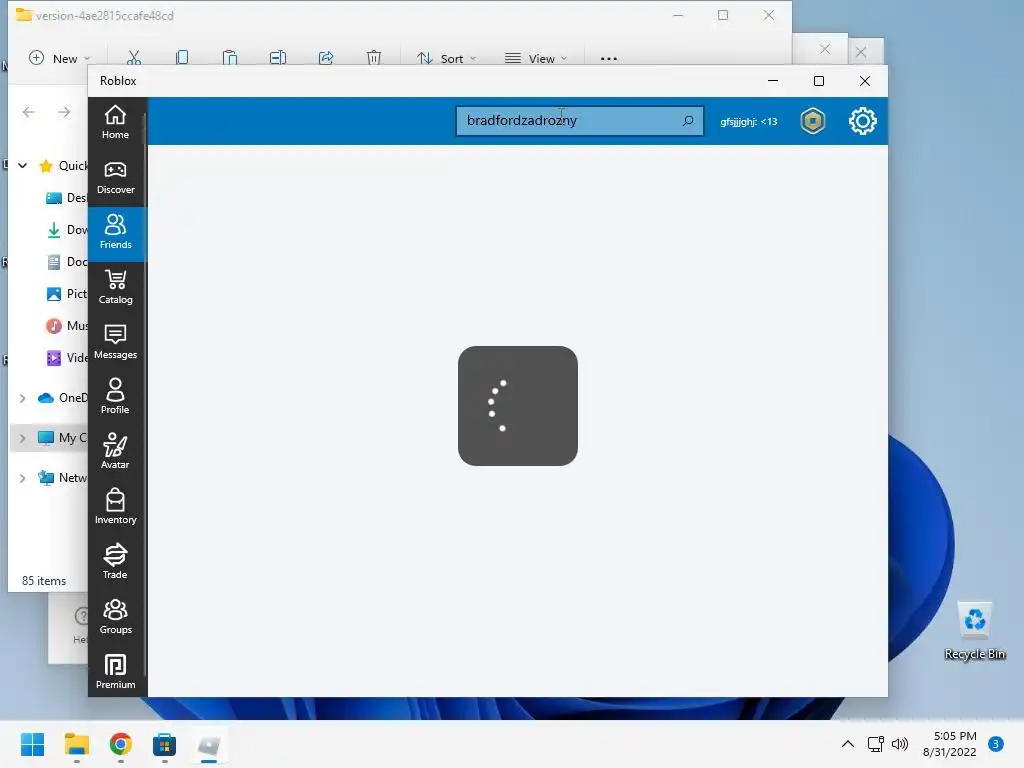Select Music in Explorer sidebar
The height and width of the screenshot is (768, 1024).
[x=67, y=326]
